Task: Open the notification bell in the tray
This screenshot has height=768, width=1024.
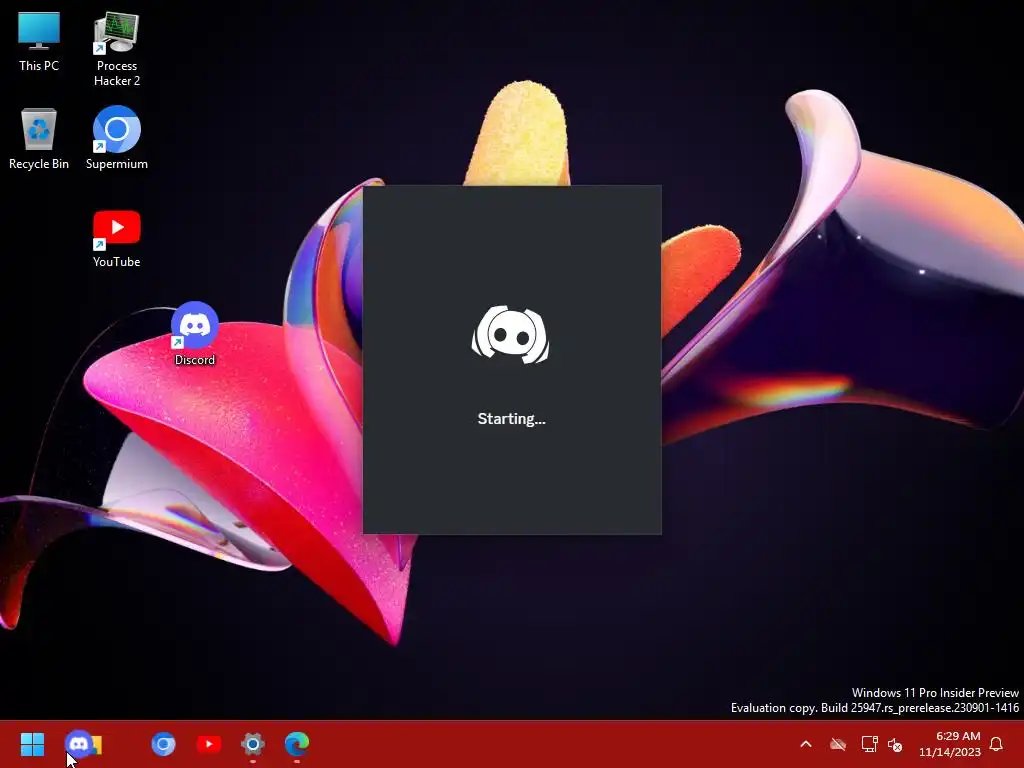Action: (997, 744)
